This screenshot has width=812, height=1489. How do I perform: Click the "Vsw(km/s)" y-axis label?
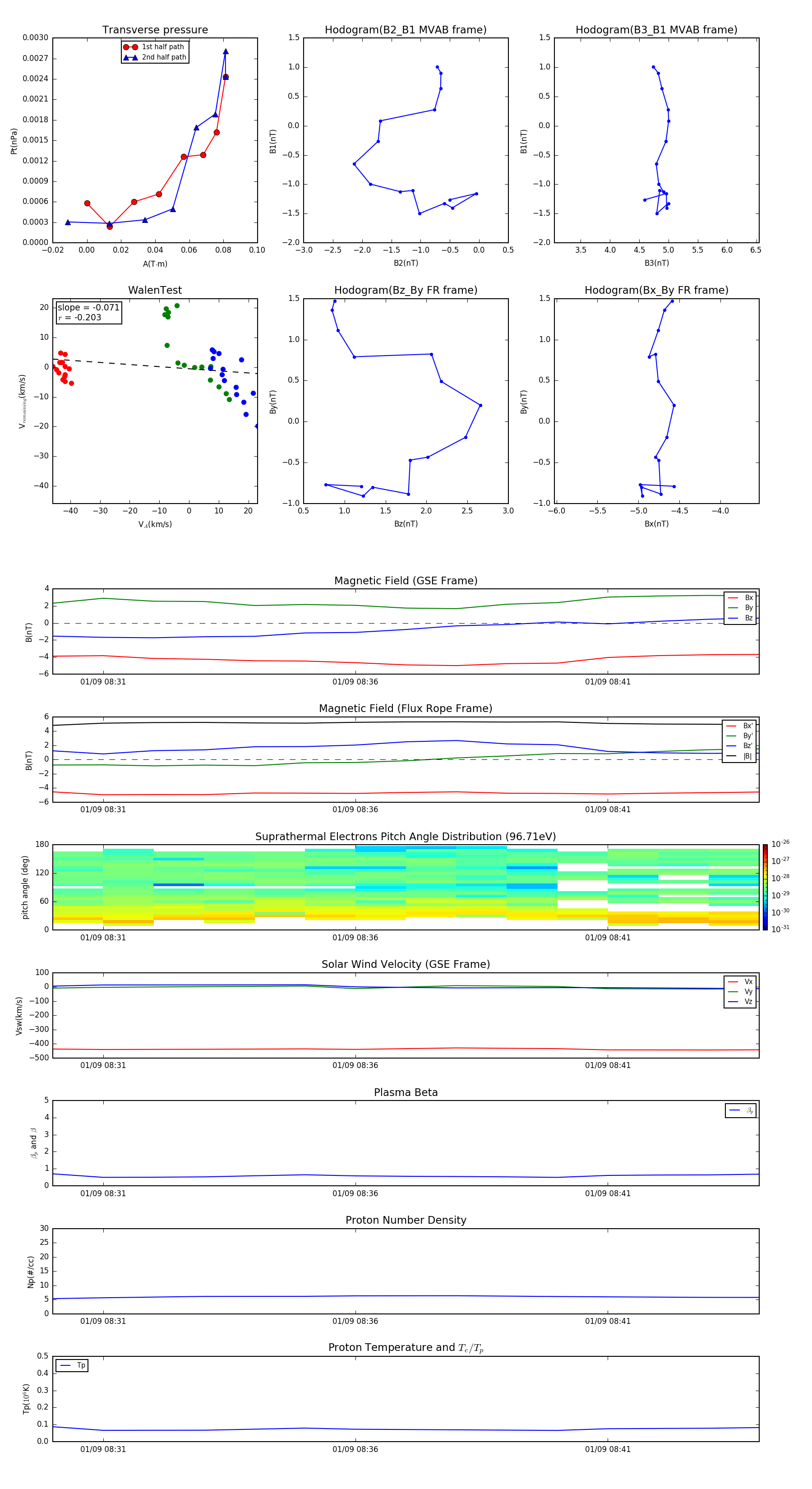pos(19,1016)
